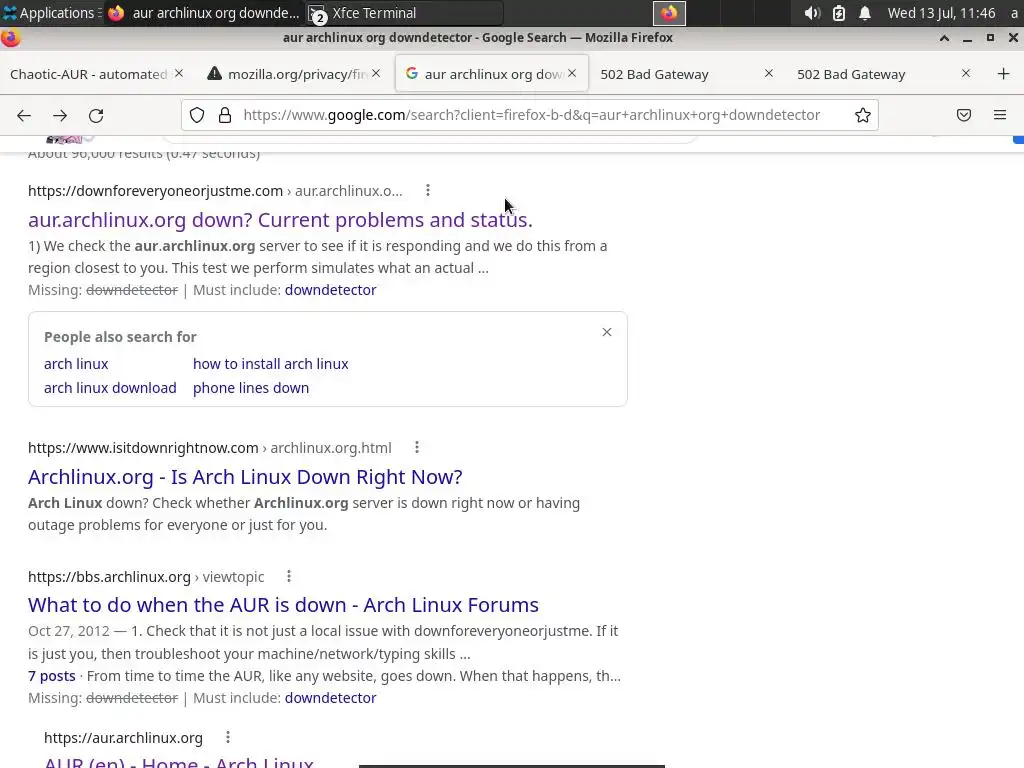Reload the current Google search page
The height and width of the screenshot is (768, 1024).
[96, 116]
